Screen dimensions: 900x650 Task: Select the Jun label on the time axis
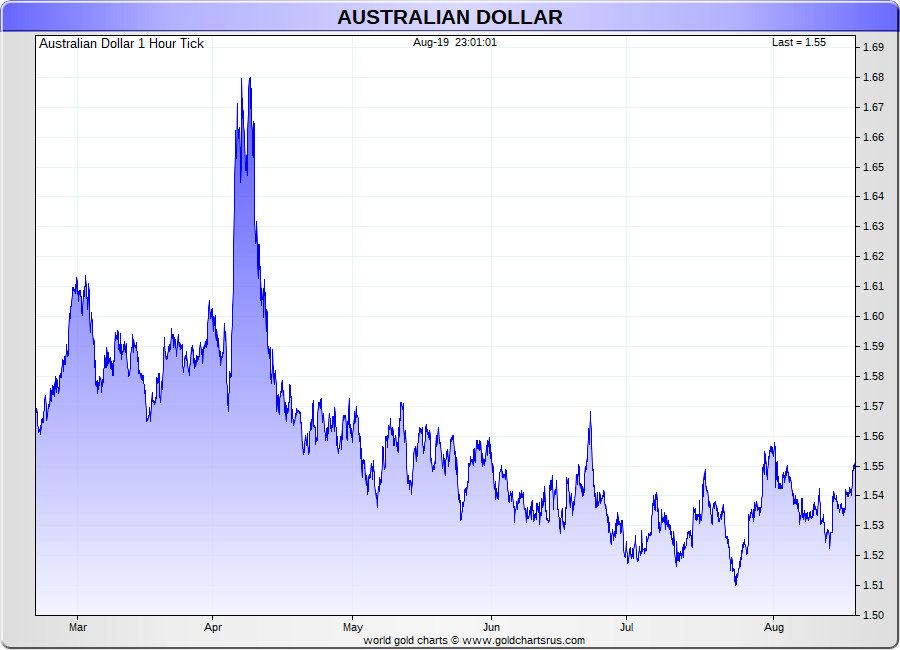point(491,627)
